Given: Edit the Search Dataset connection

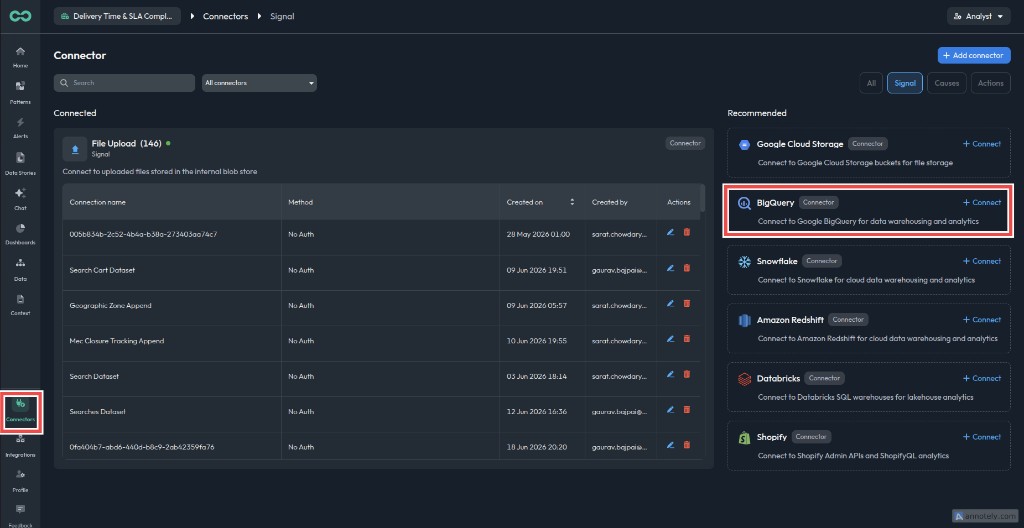Looking at the screenshot, I should tap(670, 374).
